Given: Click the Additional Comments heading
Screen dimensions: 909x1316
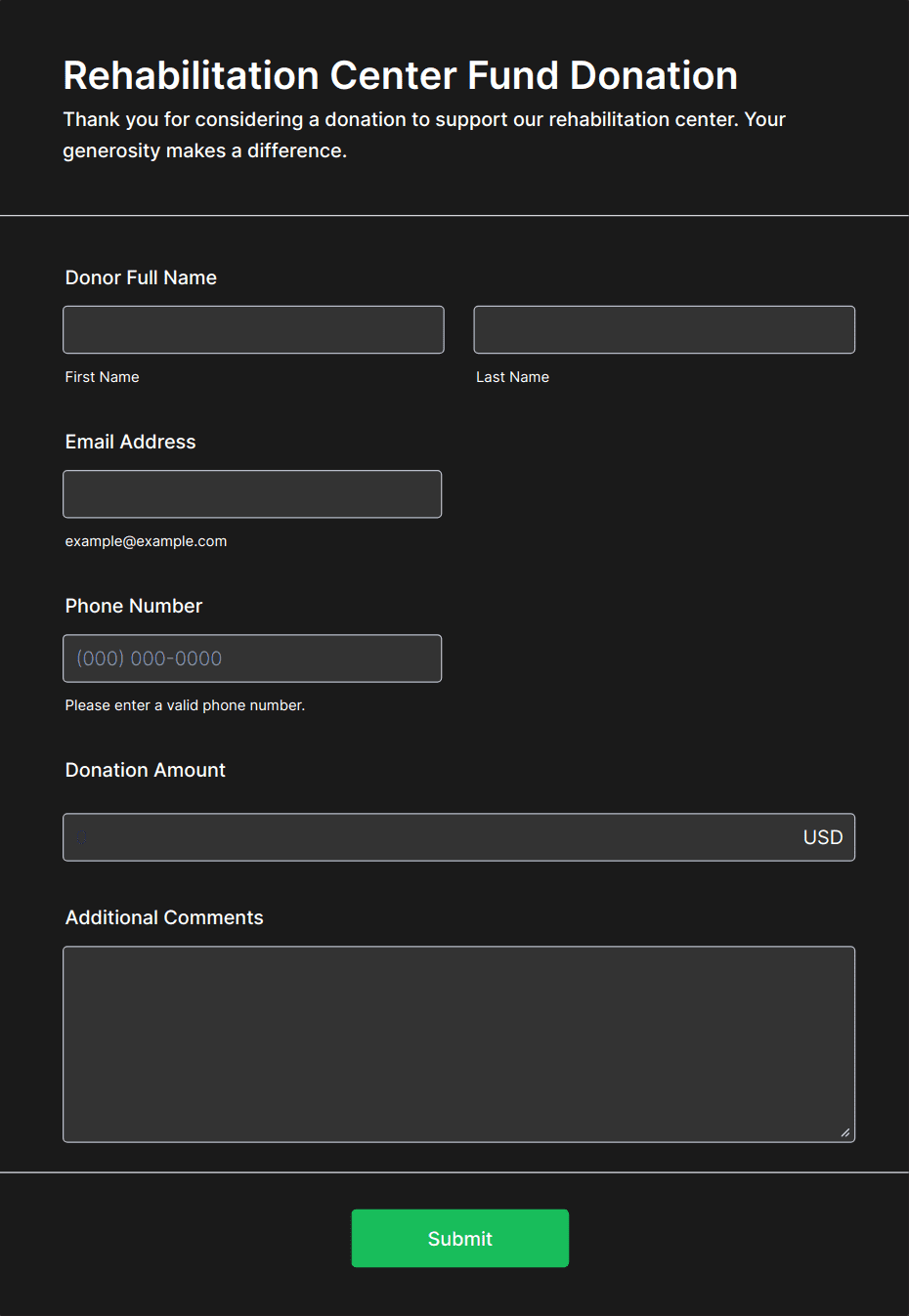Looking at the screenshot, I should 164,917.
